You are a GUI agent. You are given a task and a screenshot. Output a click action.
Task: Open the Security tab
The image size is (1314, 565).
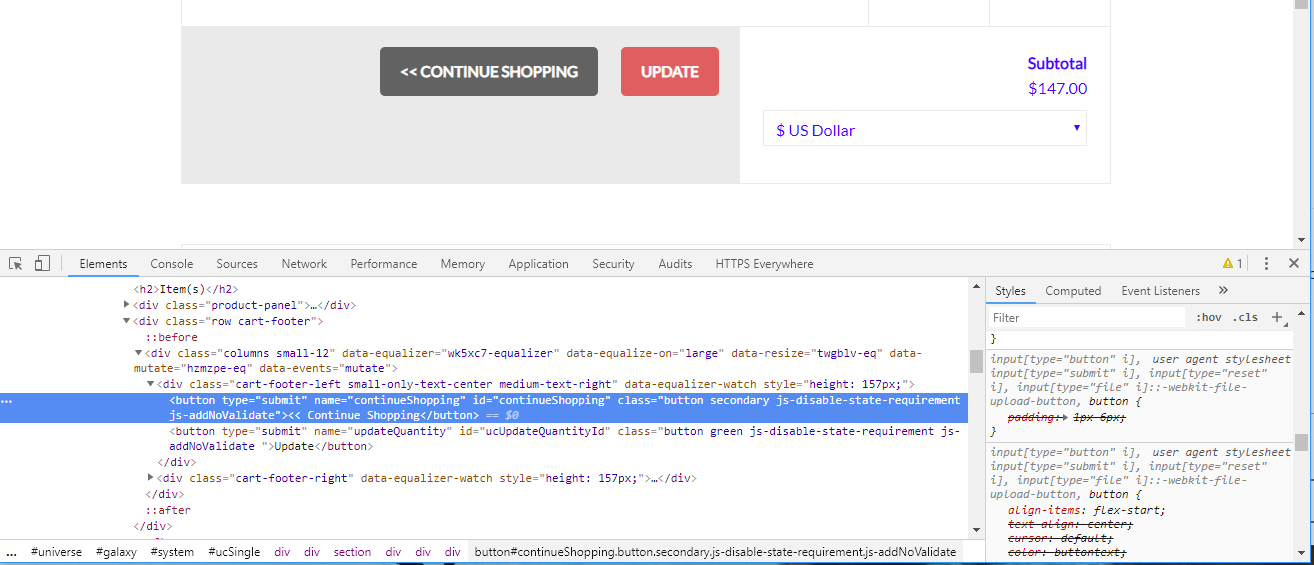[613, 264]
